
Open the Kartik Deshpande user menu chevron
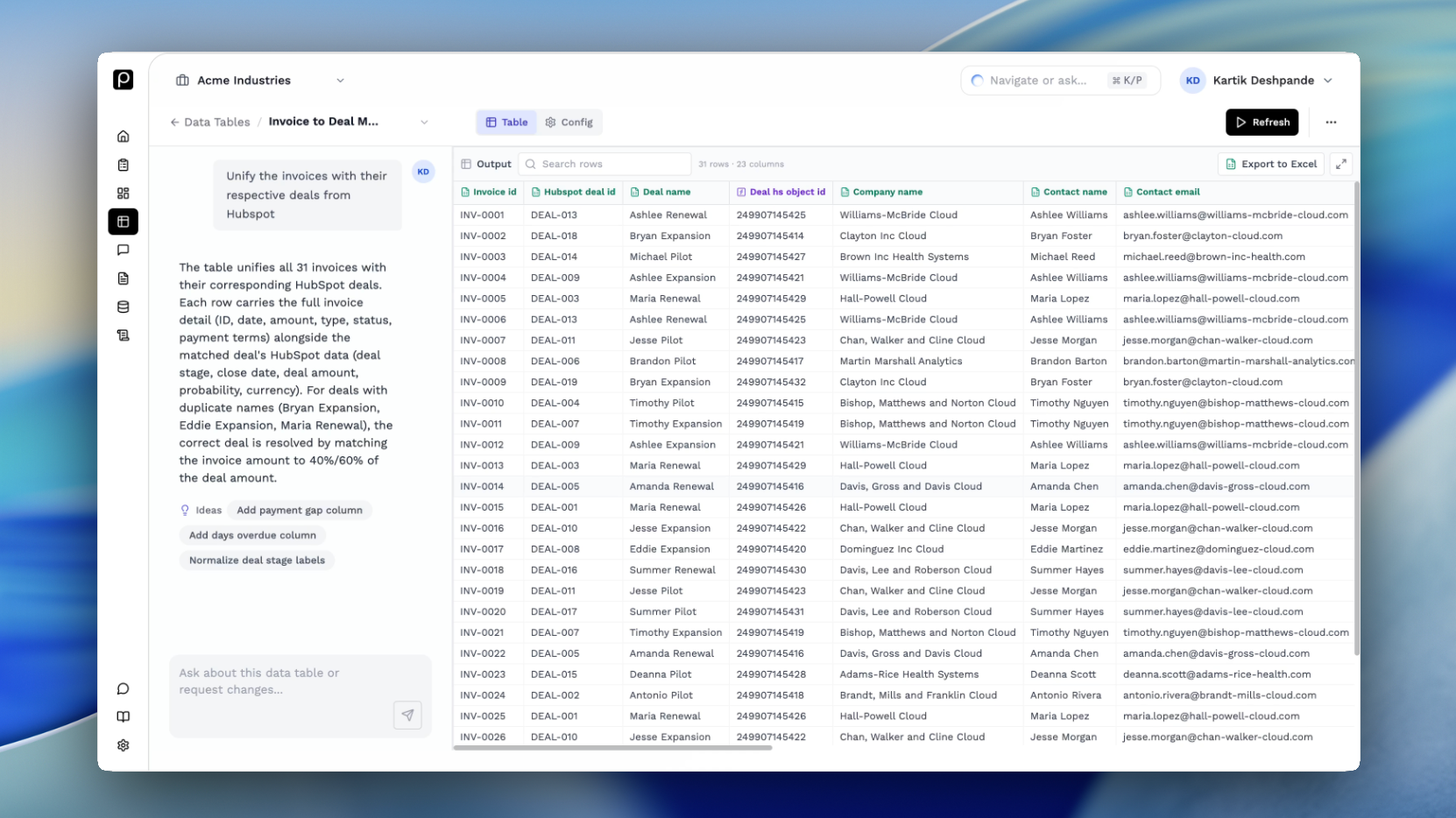[x=1328, y=81]
